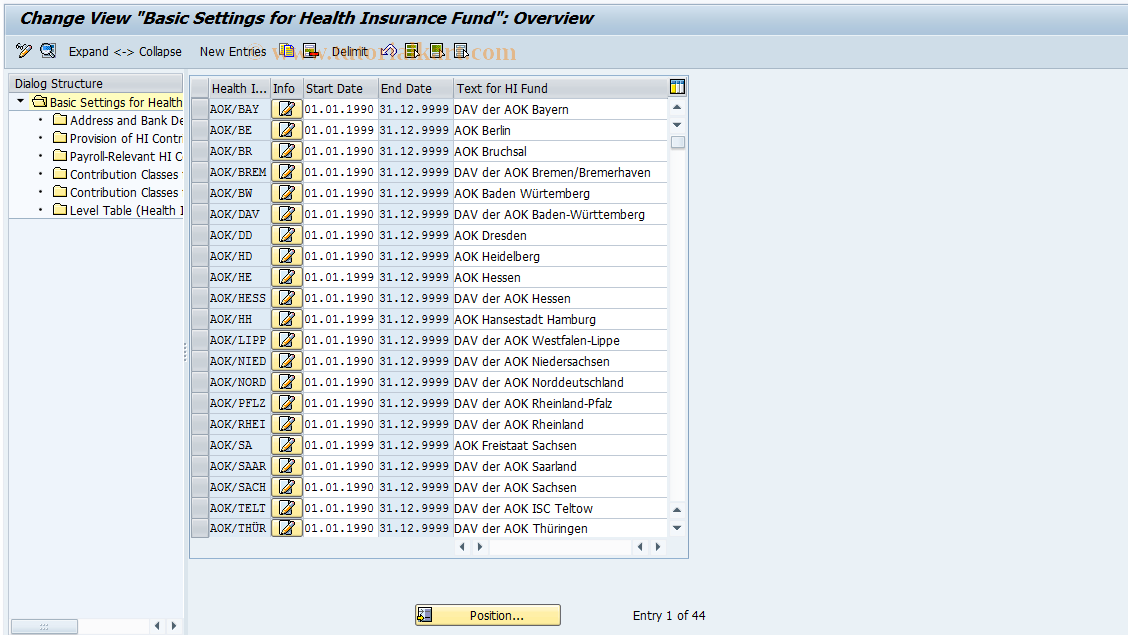Select row marker for AOK/BREM
Viewport: 1128px width, 635px height.
coord(200,172)
